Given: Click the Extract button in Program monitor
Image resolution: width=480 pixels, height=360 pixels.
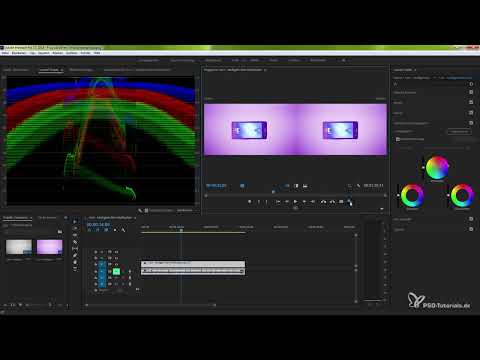Looking at the screenshot, I should point(332,202).
